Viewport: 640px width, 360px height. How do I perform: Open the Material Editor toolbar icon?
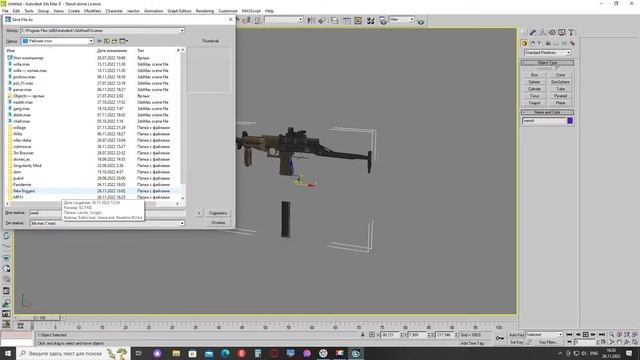pos(371,20)
